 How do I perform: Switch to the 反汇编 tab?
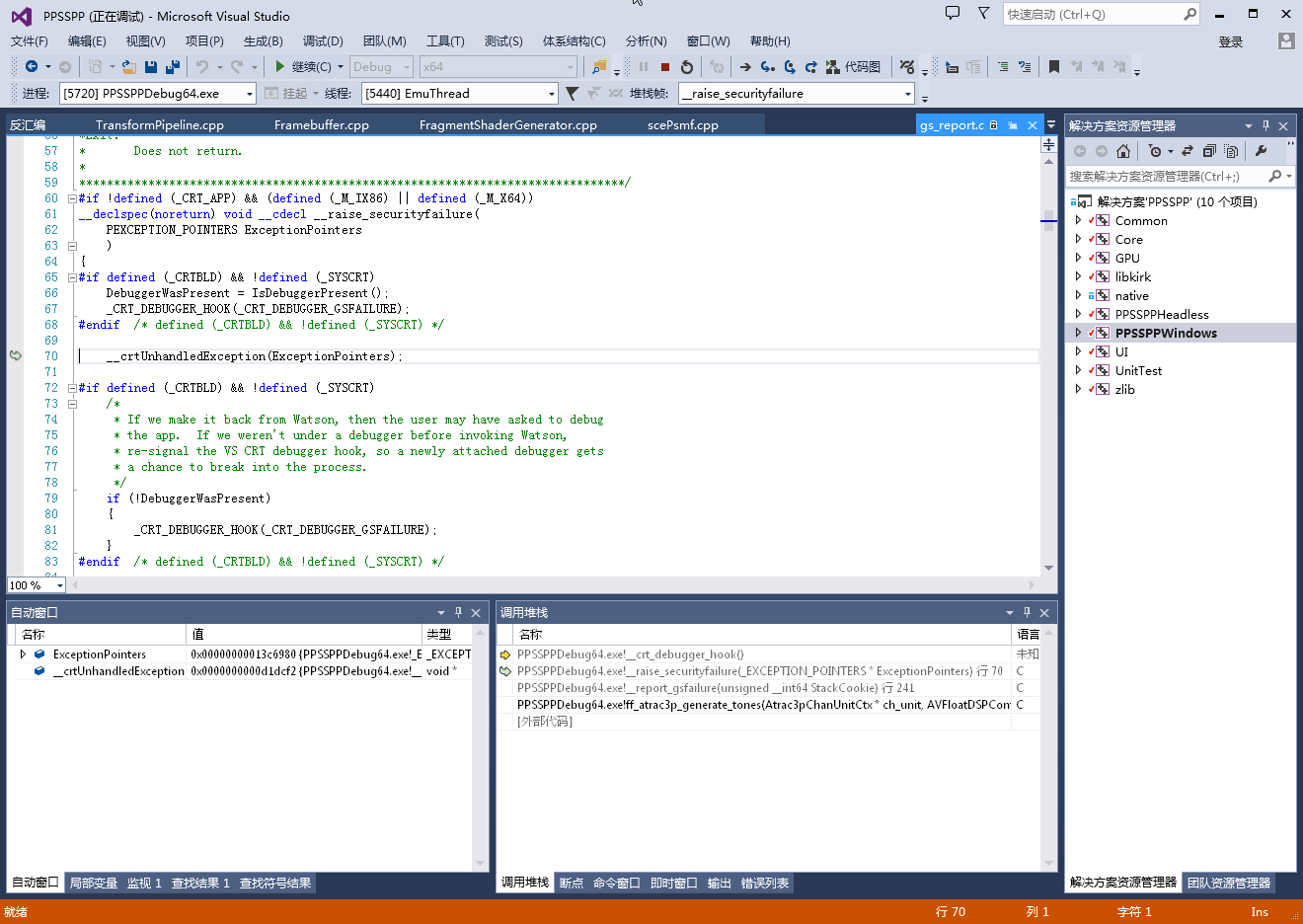28,124
